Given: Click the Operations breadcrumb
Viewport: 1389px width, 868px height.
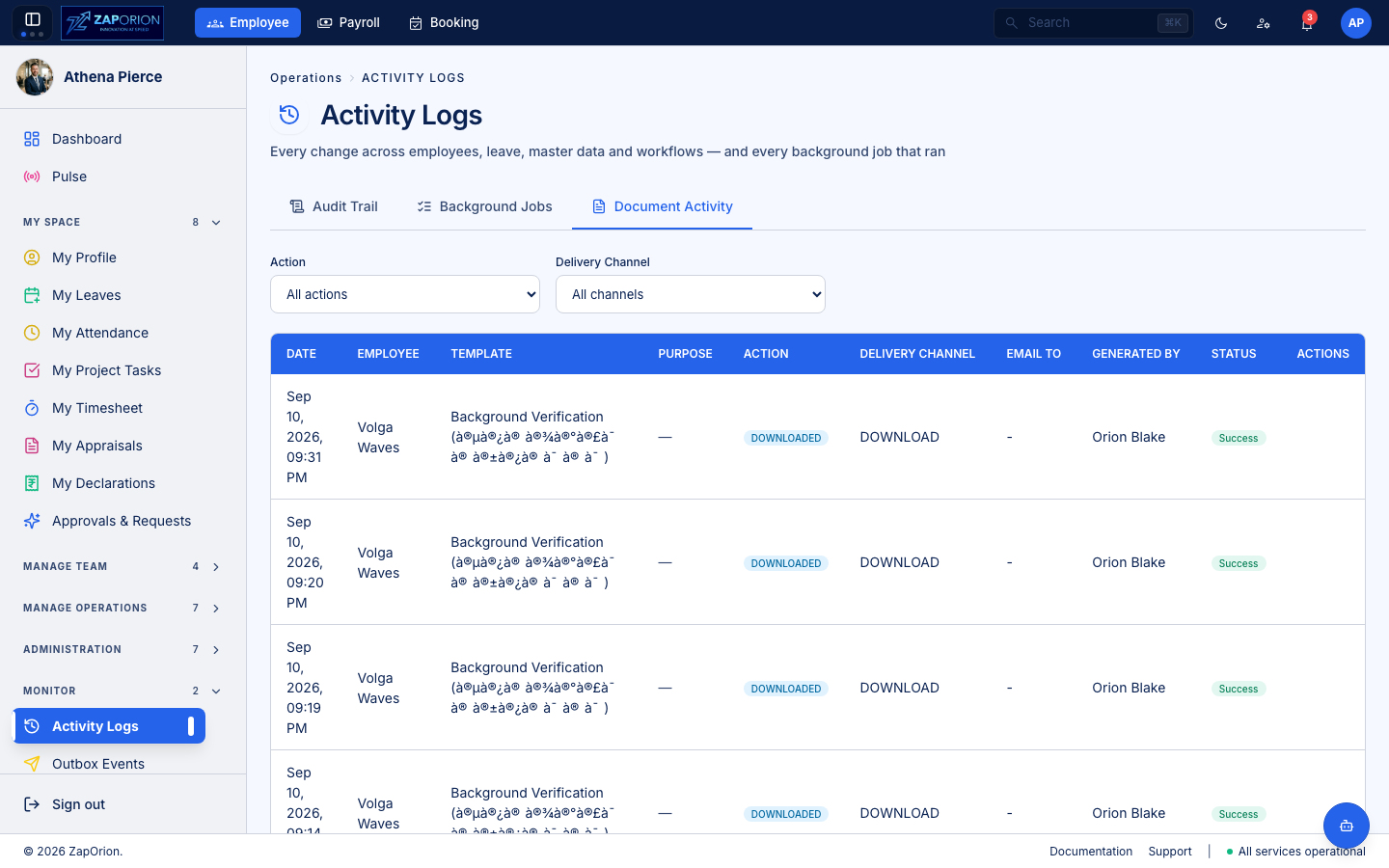Looking at the screenshot, I should pos(306,78).
